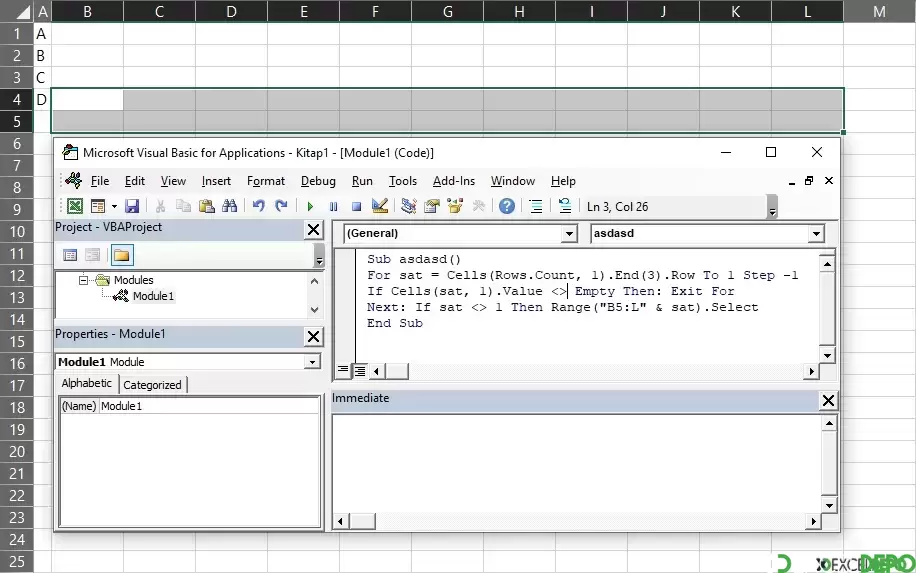The height and width of the screenshot is (573, 916).
Task: Open the Help menu
Action: [563, 181]
